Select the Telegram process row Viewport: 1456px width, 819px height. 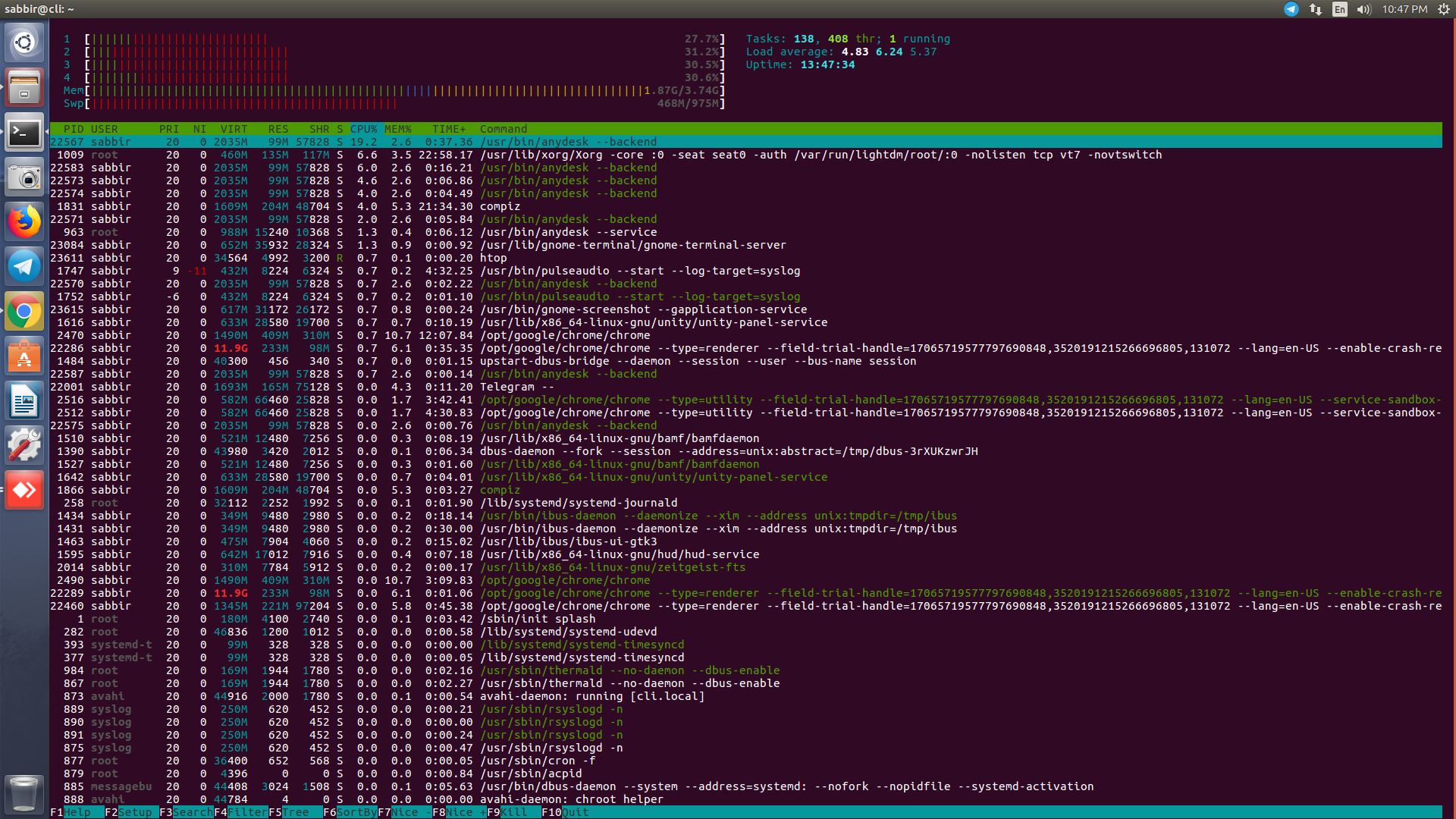tap(746, 387)
